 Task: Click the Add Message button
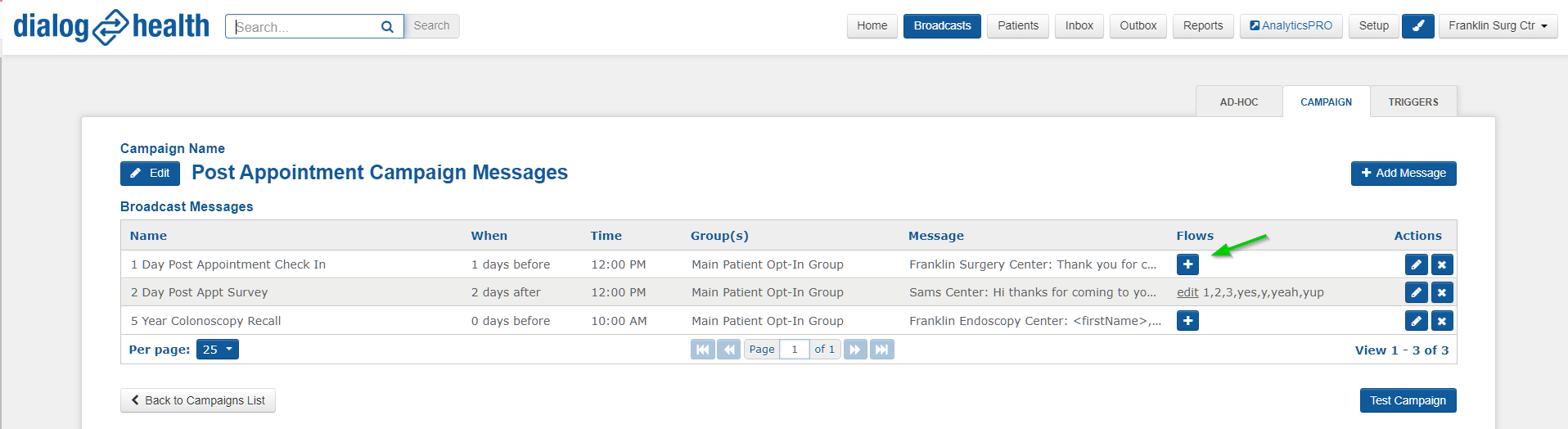tap(1404, 174)
